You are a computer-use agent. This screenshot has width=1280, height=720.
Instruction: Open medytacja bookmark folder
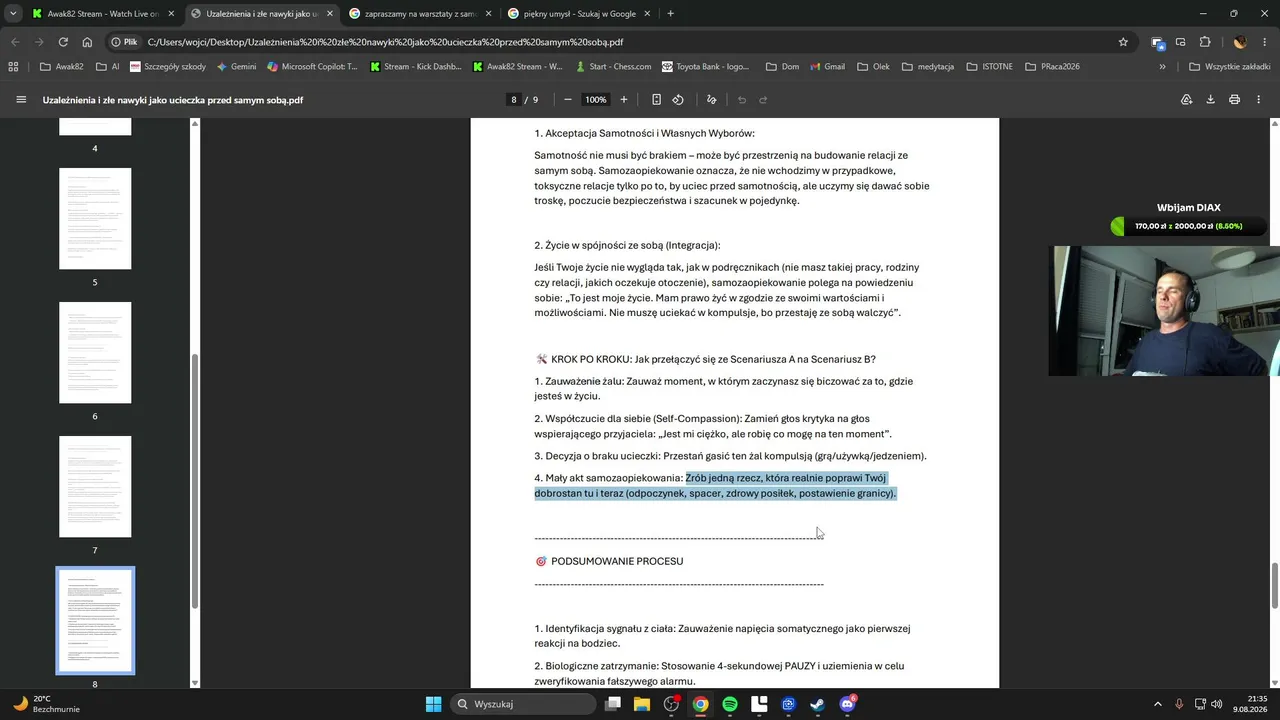coord(927,67)
